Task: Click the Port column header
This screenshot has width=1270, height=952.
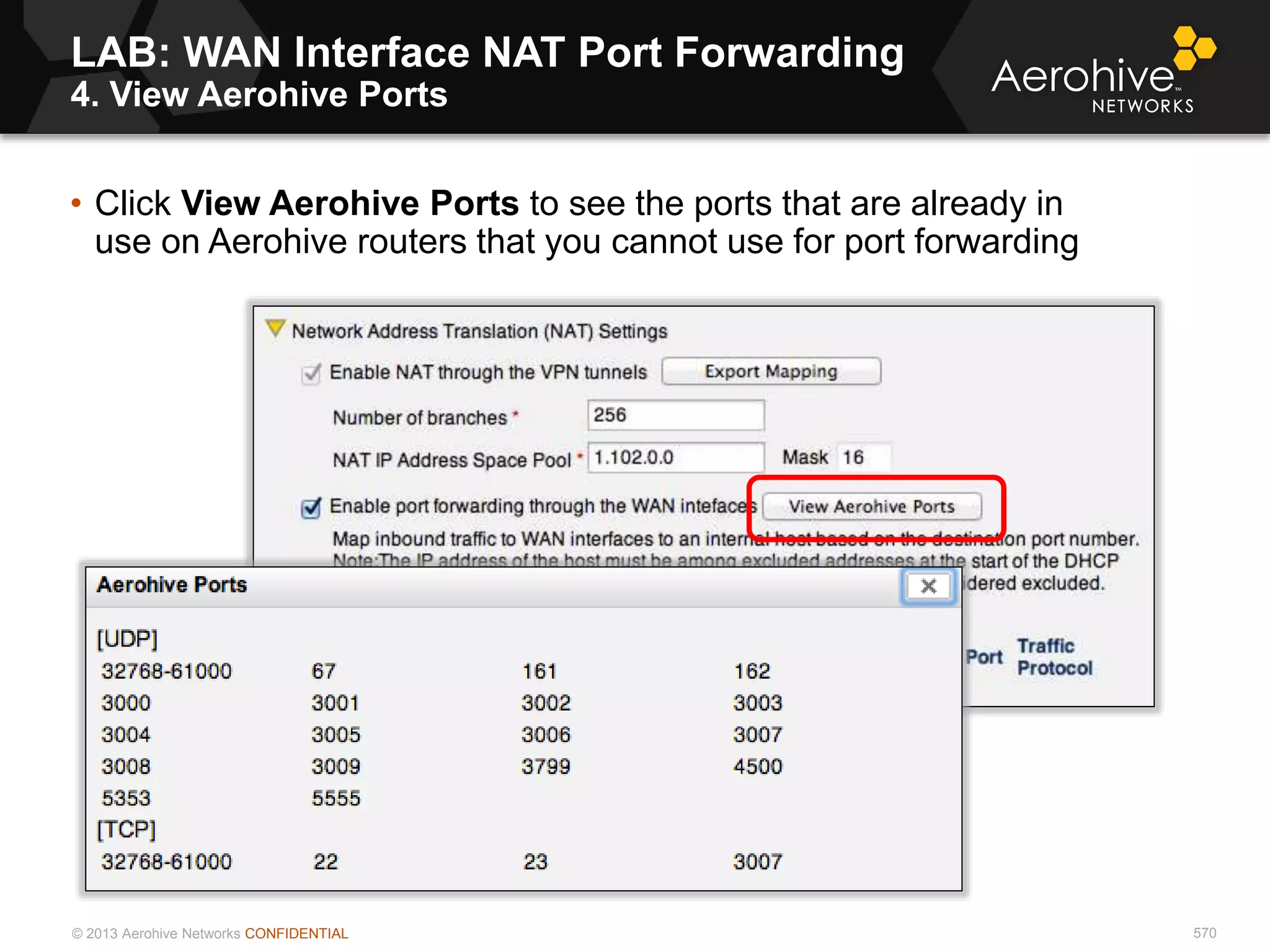Action: [x=984, y=657]
